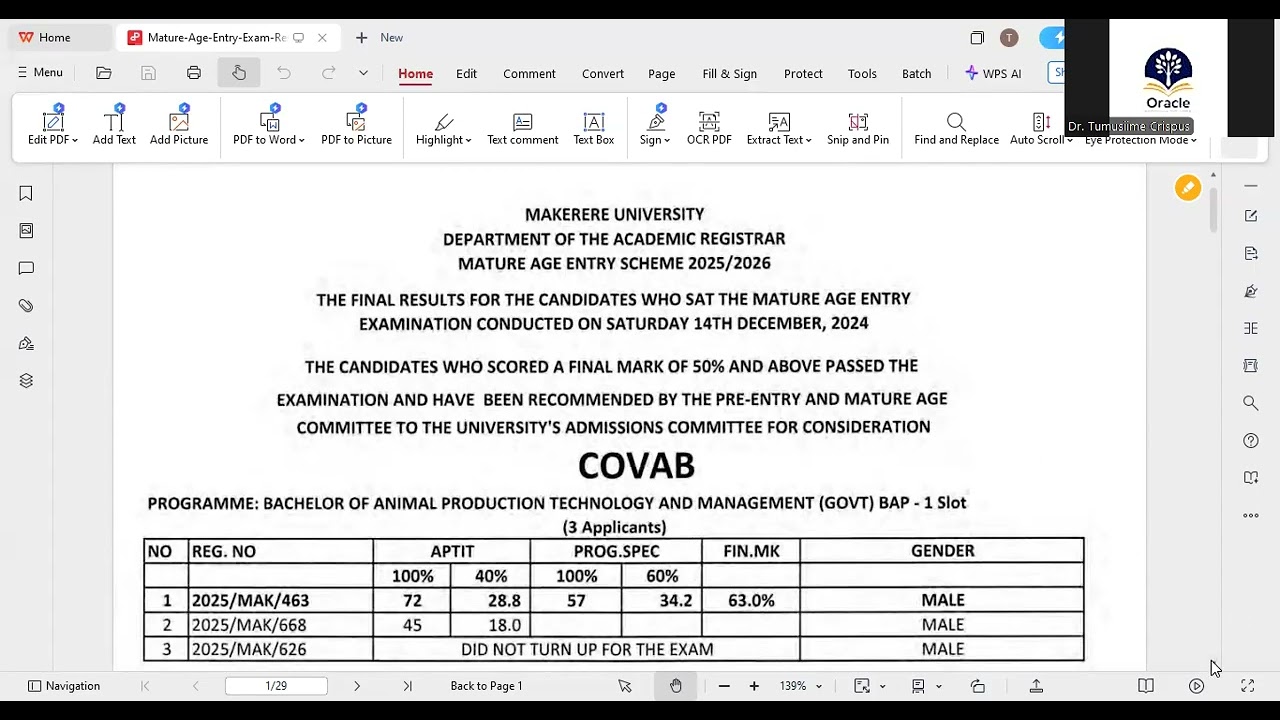1280x720 pixels.
Task: Open the Bookmarks panel in left sidebar
Action: 26,193
